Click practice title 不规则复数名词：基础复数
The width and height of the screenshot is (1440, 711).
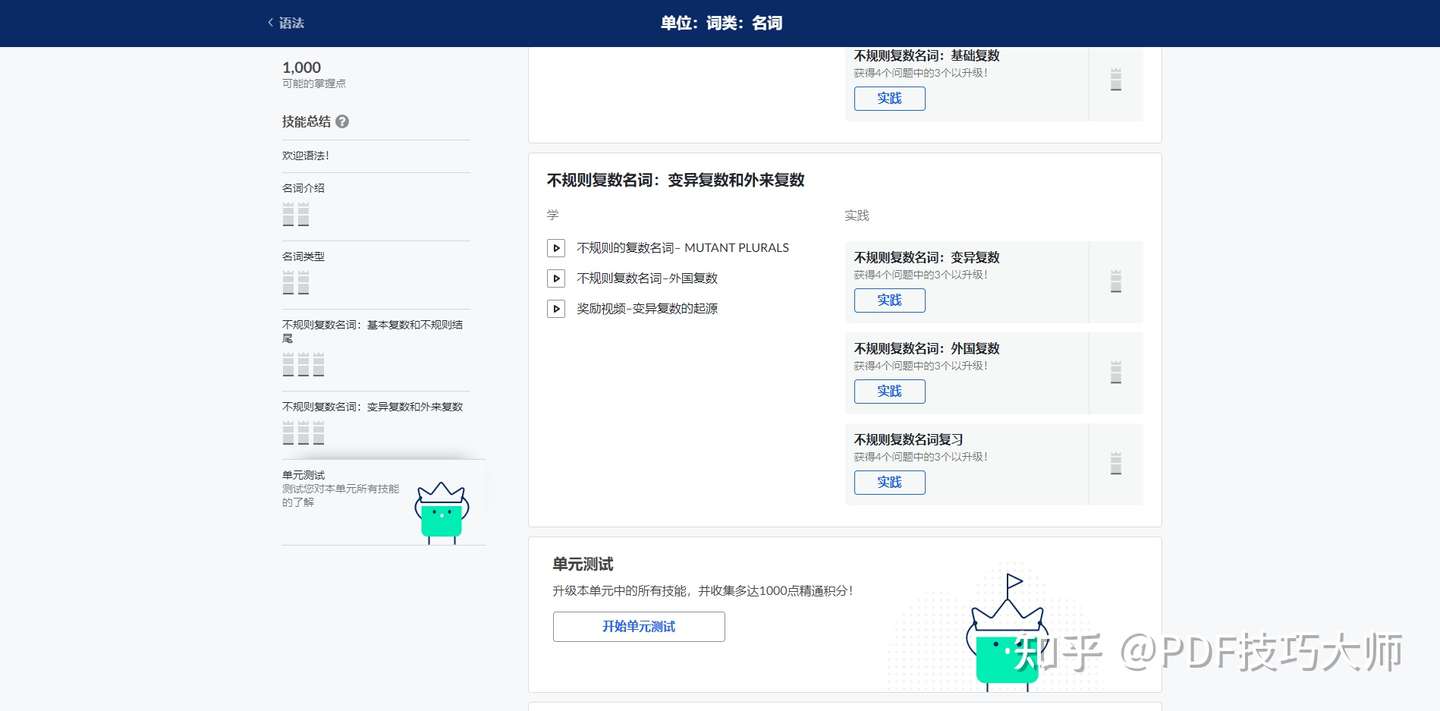tap(926, 56)
